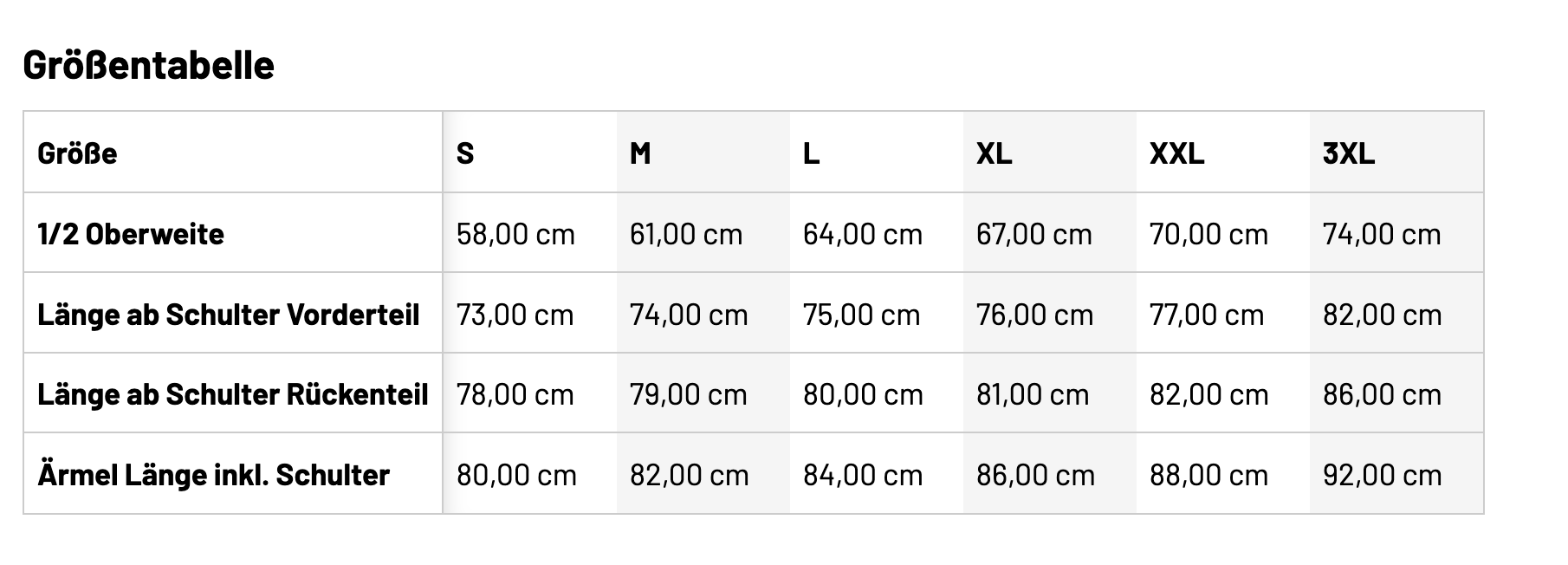Select the 81,00 cm Rückenteil cell
Screen dimensions: 1568x565
click(x=1033, y=395)
